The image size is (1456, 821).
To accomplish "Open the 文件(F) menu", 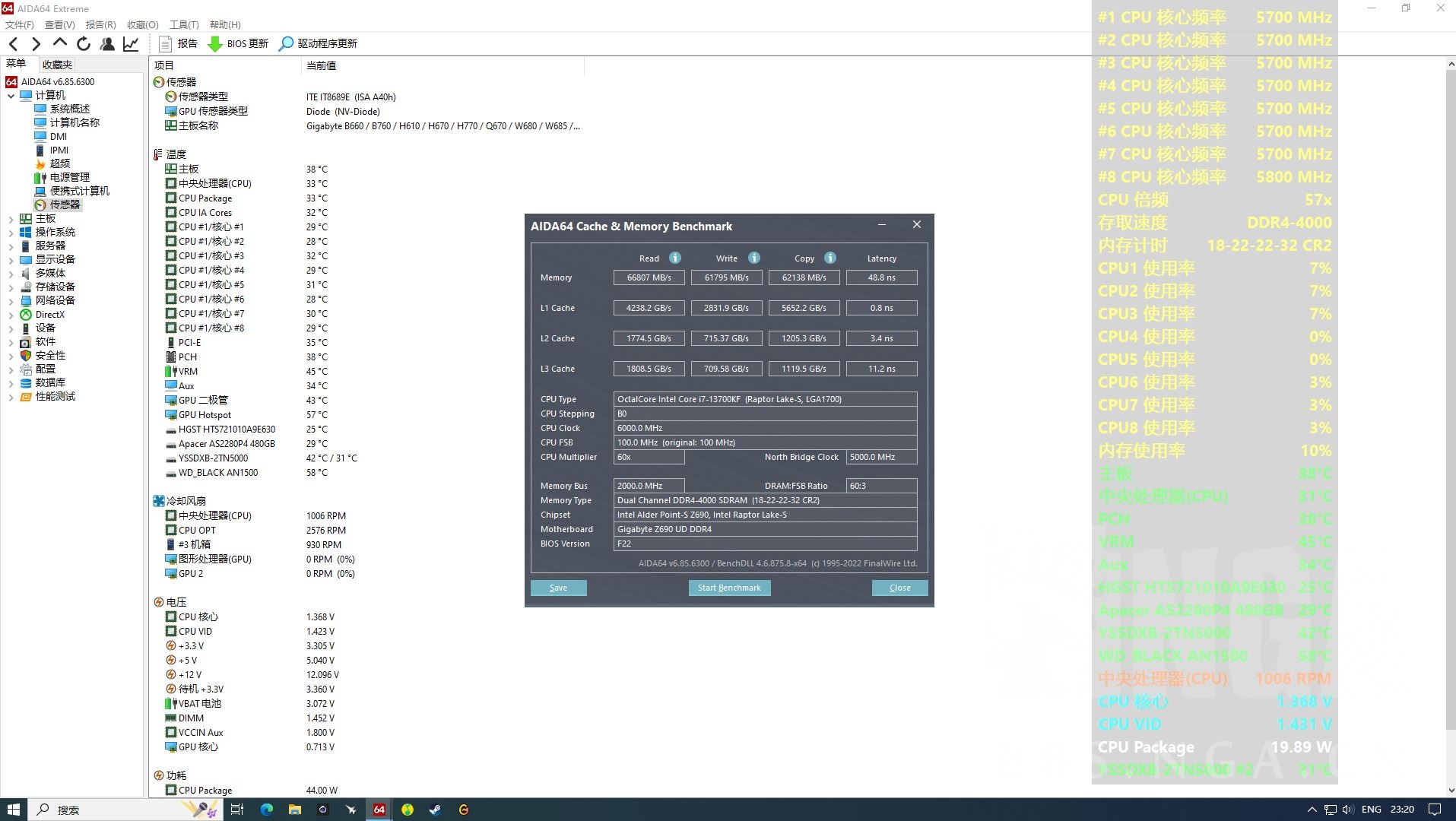I will [x=20, y=25].
